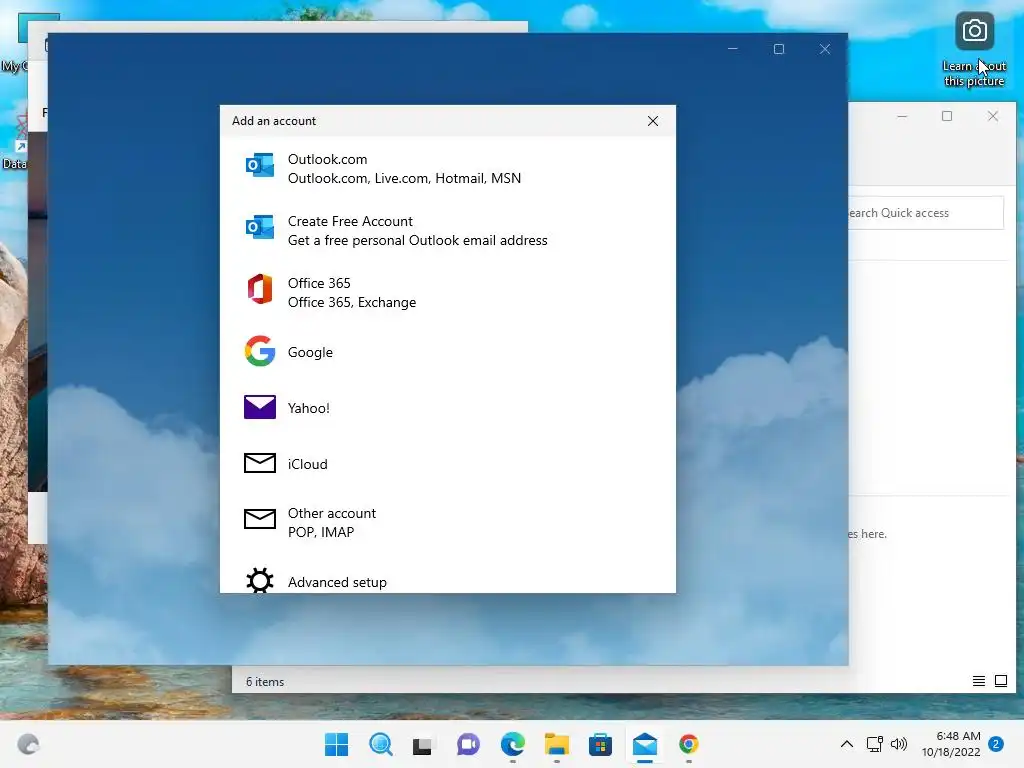Close the Mail app window
Image resolution: width=1024 pixels, height=768 pixels.
tap(825, 49)
